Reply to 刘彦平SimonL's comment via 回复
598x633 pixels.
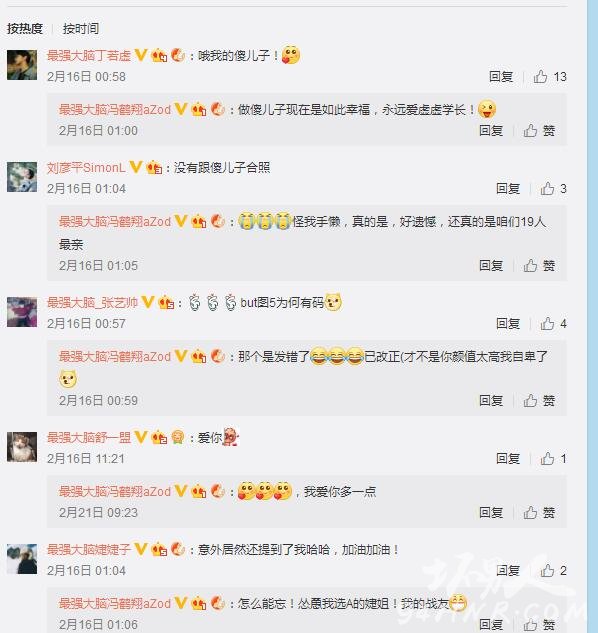[x=508, y=189]
